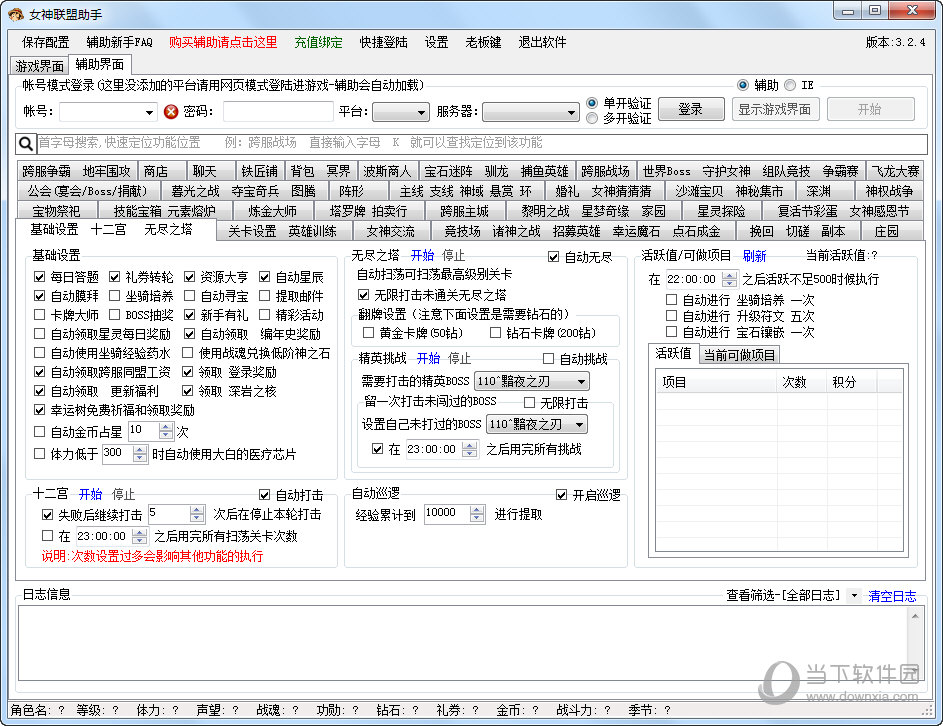This screenshot has height=726, width=943.
Task: Open the 设置 menu item
Action: coord(435,42)
